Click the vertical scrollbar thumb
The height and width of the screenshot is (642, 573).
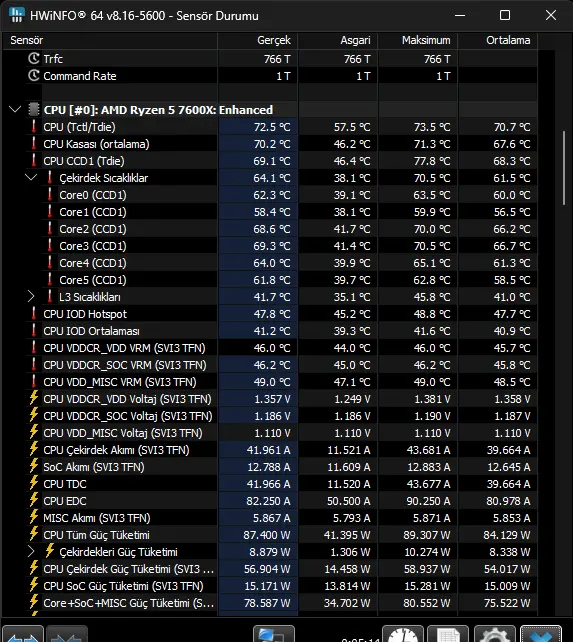coord(564,167)
